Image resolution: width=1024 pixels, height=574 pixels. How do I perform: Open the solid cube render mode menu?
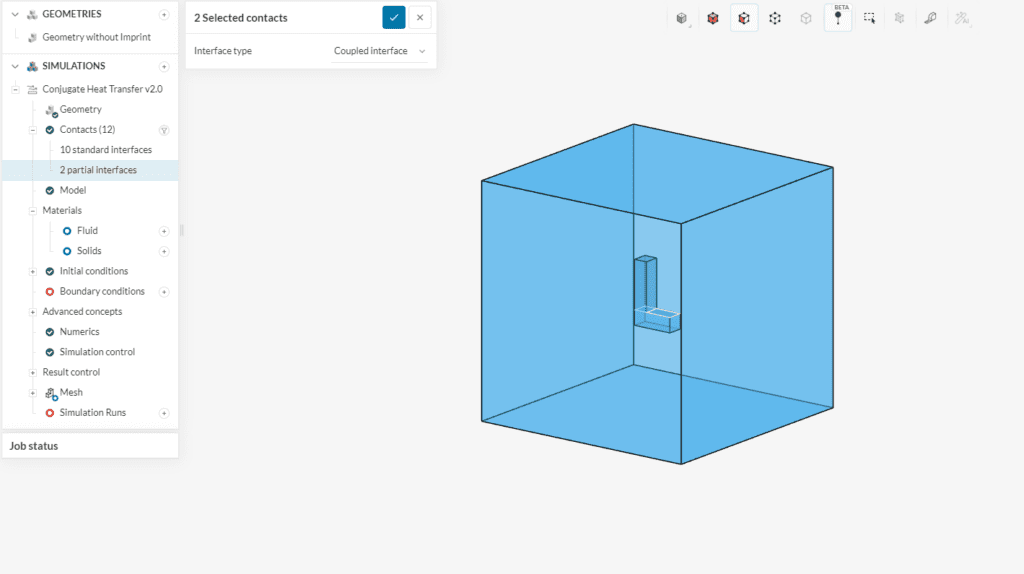pyautogui.click(x=682, y=18)
